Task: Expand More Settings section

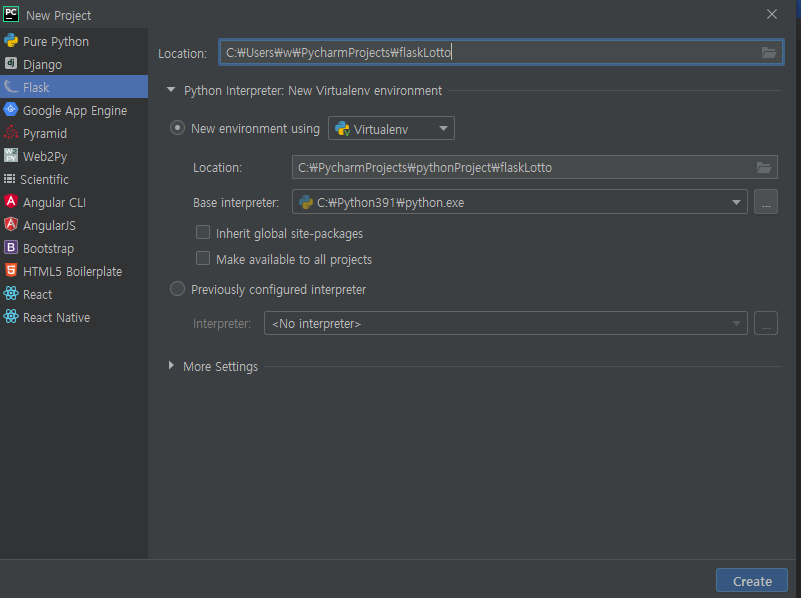Action: pyautogui.click(x=171, y=366)
